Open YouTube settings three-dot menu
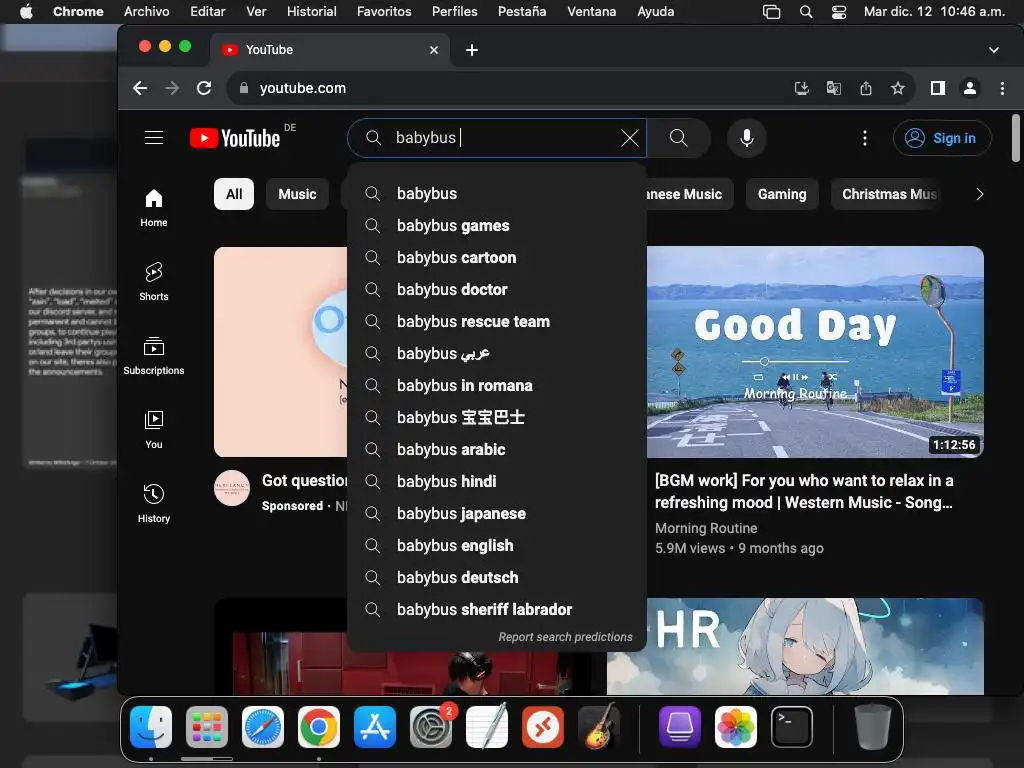1024x768 pixels. [x=865, y=138]
